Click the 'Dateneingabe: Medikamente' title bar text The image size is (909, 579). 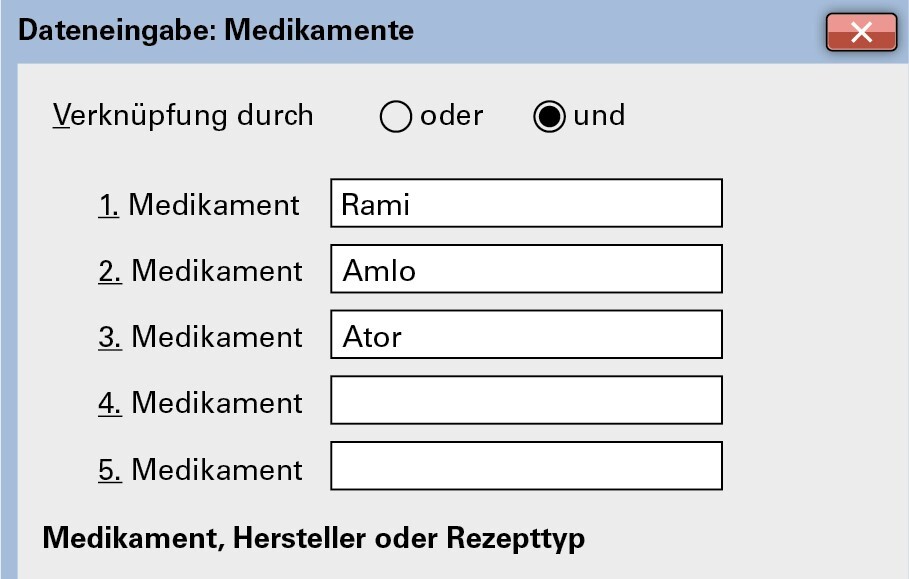[216, 31]
